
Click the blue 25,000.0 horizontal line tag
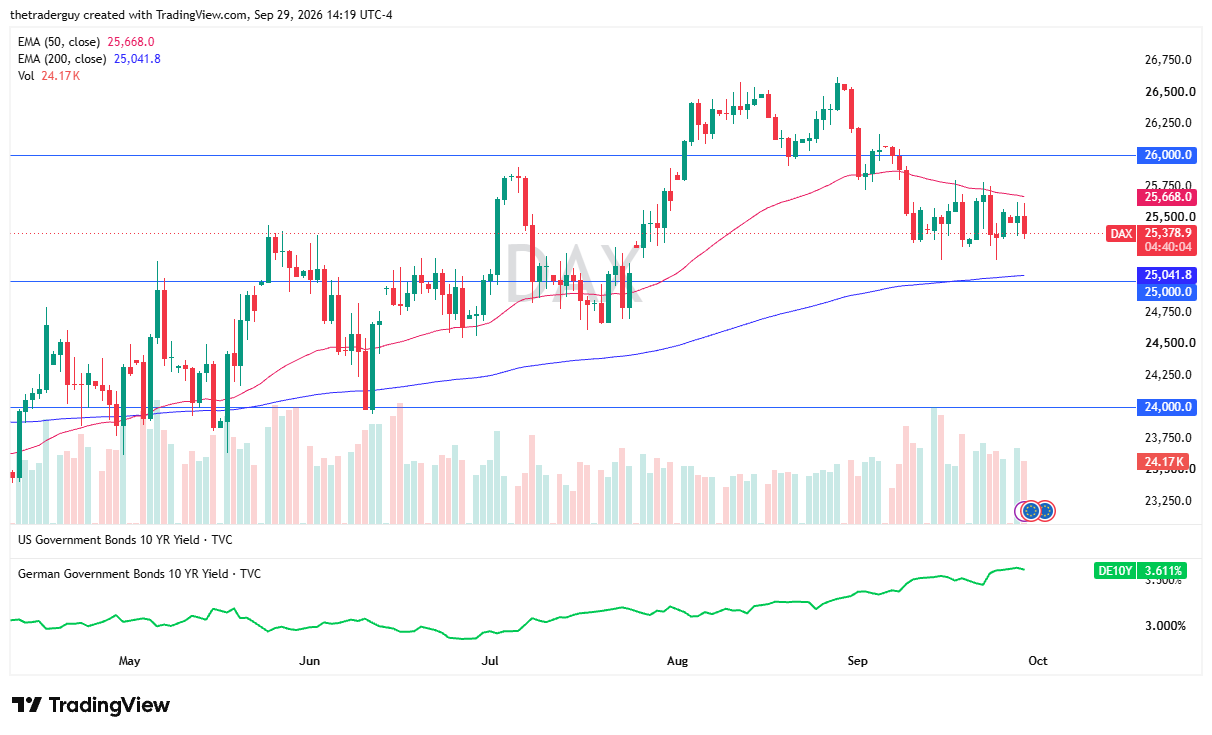(1166, 292)
